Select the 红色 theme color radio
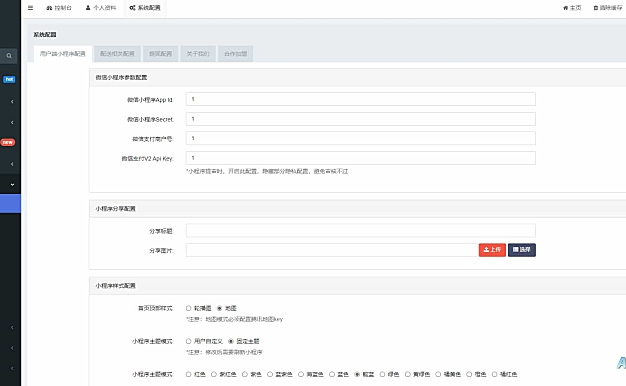The width and height of the screenshot is (626, 386). (188, 374)
